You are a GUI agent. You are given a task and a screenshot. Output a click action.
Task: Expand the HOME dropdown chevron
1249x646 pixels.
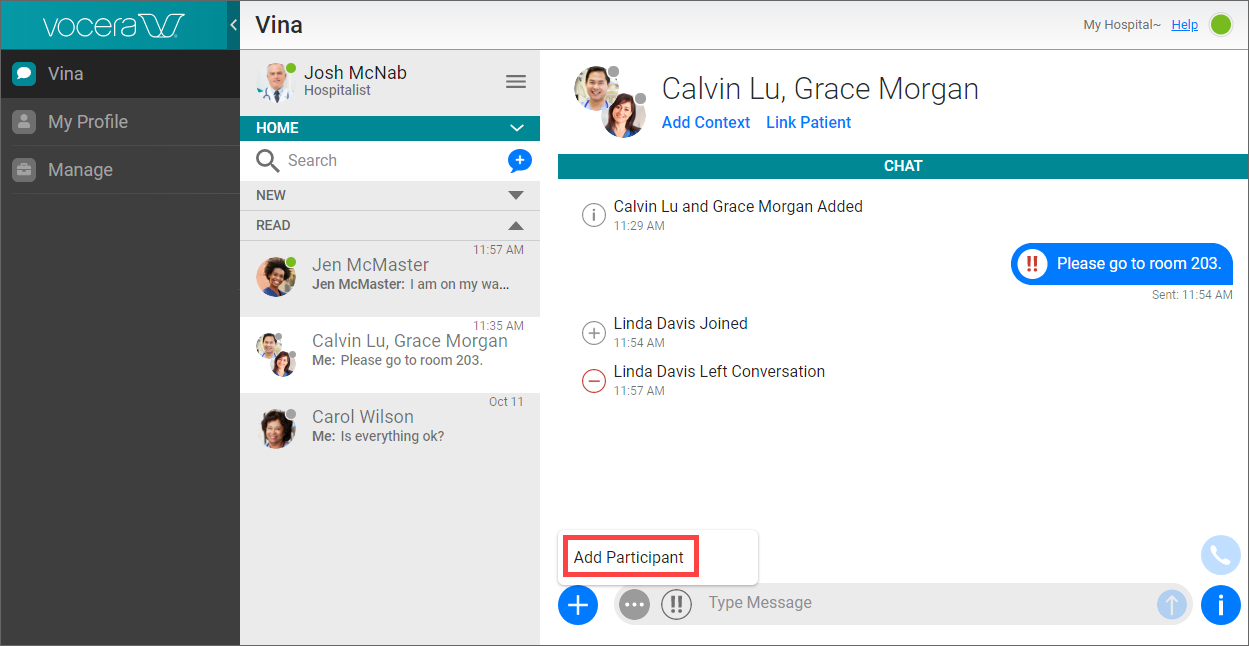pyautogui.click(x=517, y=128)
